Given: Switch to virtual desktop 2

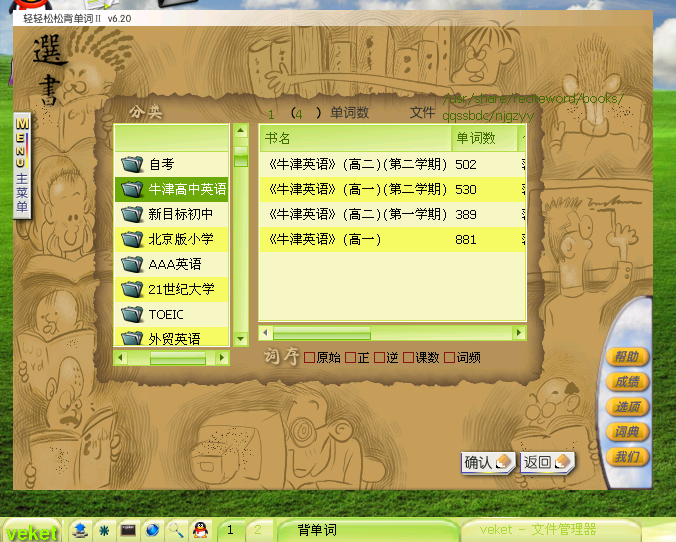Looking at the screenshot, I should coord(258,530).
